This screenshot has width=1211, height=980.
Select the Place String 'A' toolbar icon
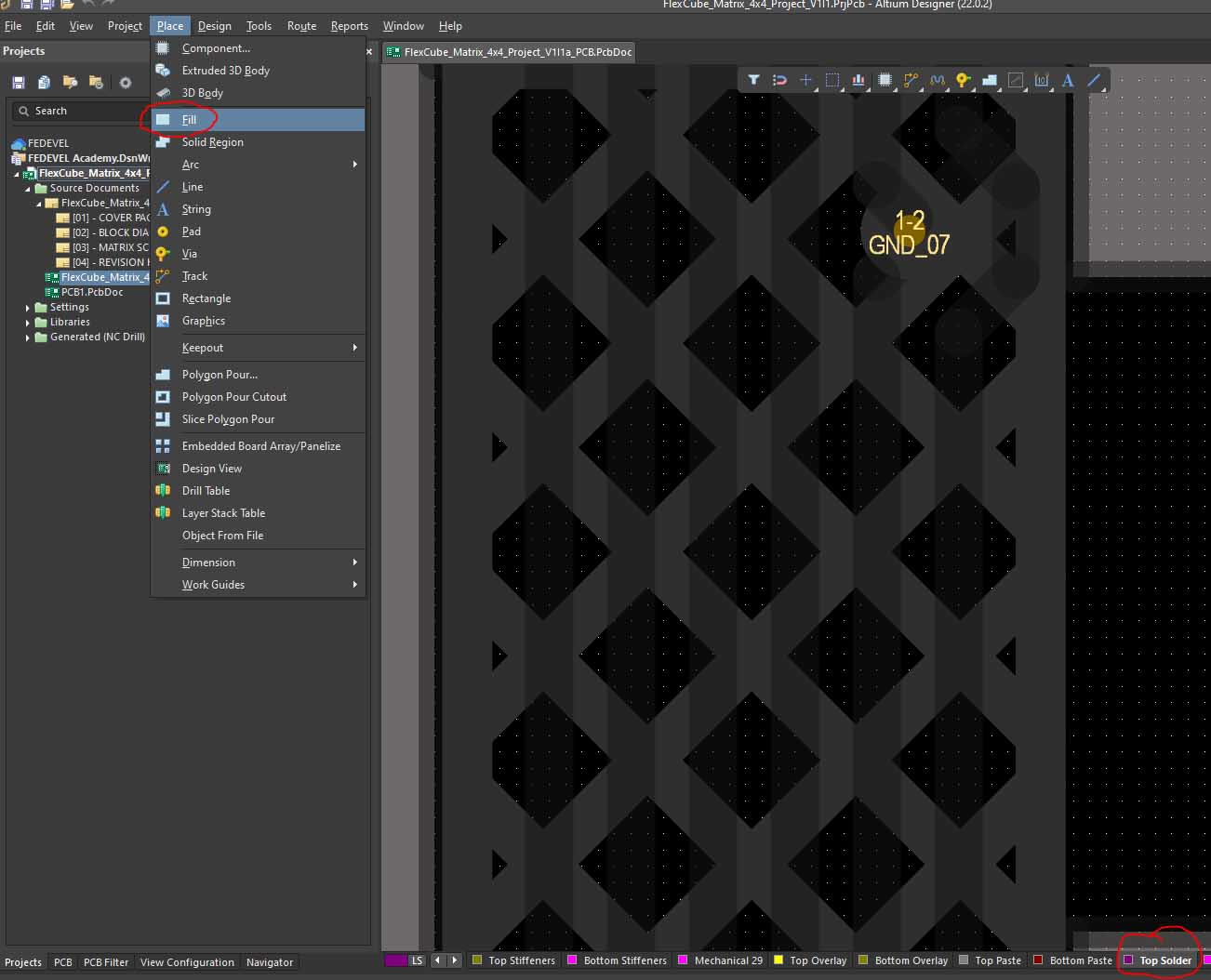1068,80
